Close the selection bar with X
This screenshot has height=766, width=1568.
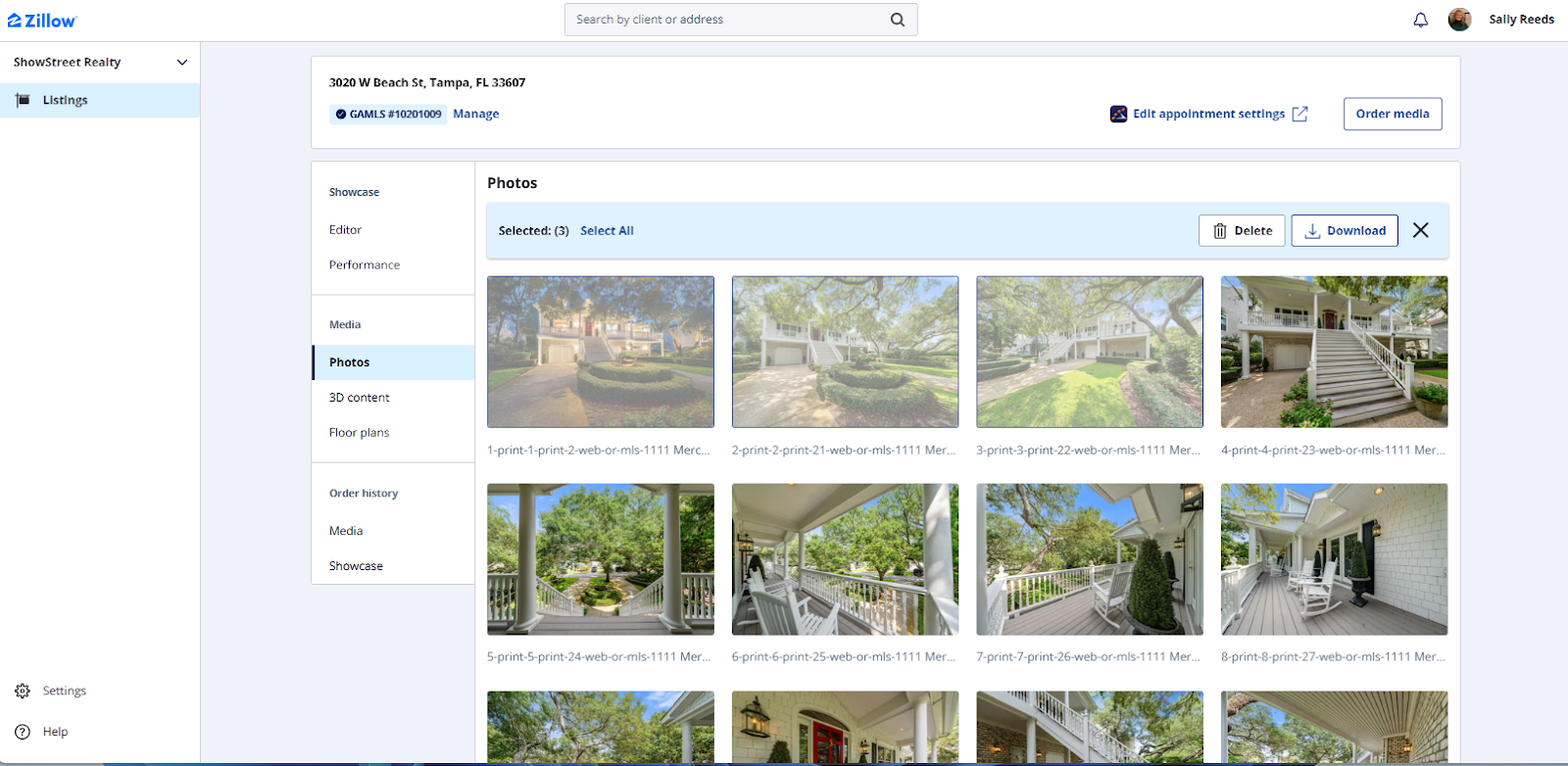pyautogui.click(x=1420, y=230)
